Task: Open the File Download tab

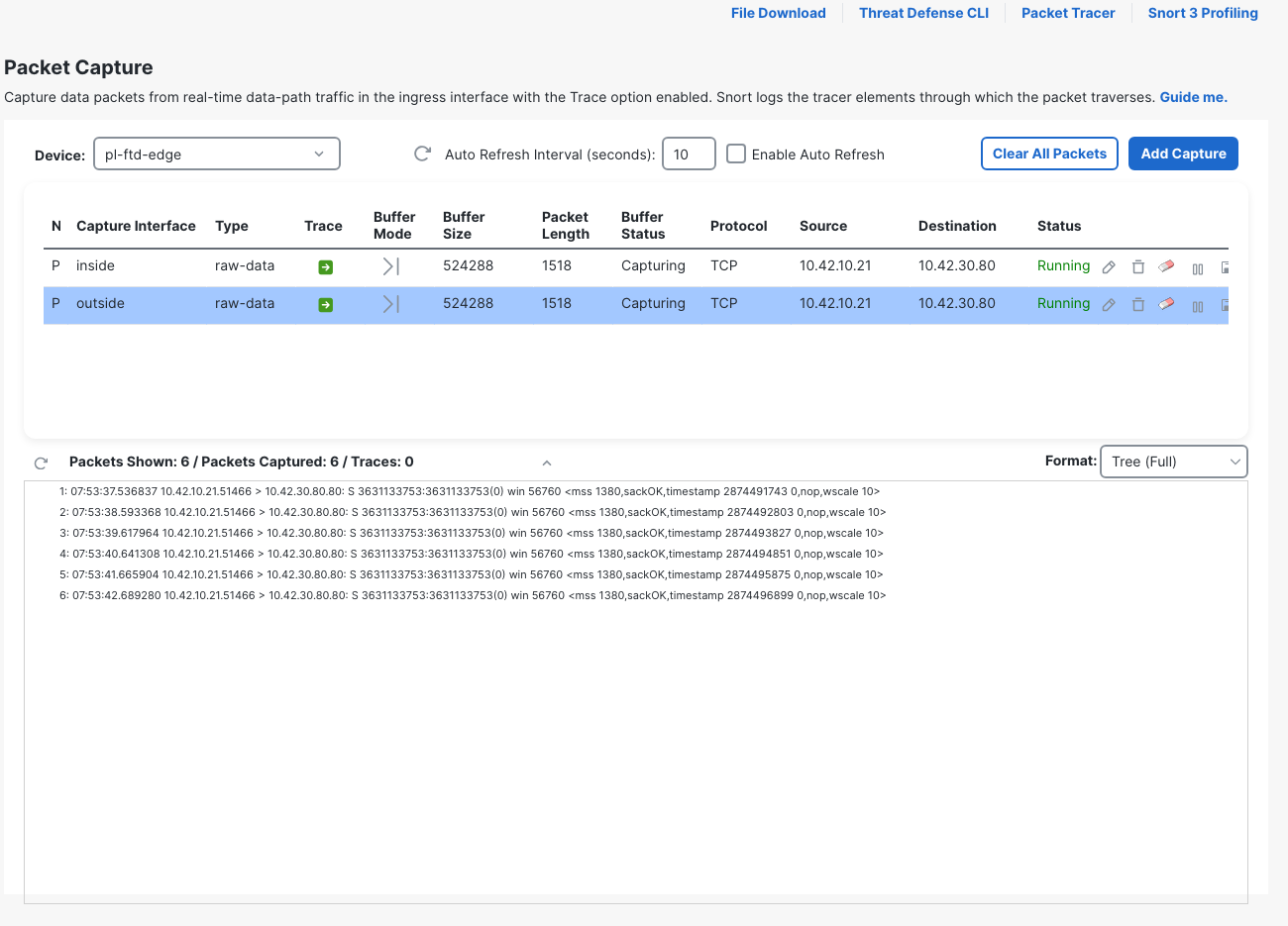Action: coord(778,13)
